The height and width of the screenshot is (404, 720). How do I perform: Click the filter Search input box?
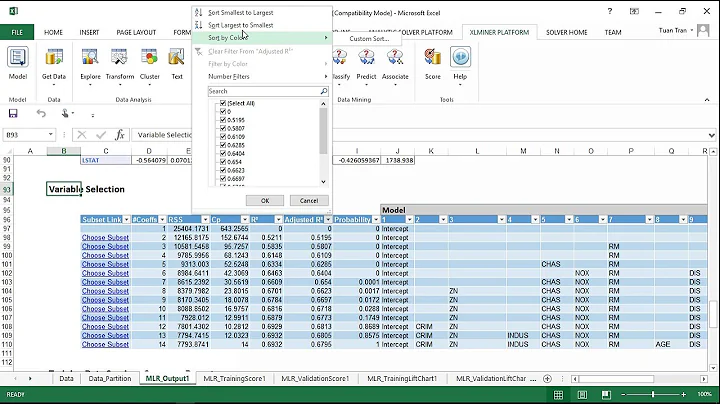click(264, 91)
